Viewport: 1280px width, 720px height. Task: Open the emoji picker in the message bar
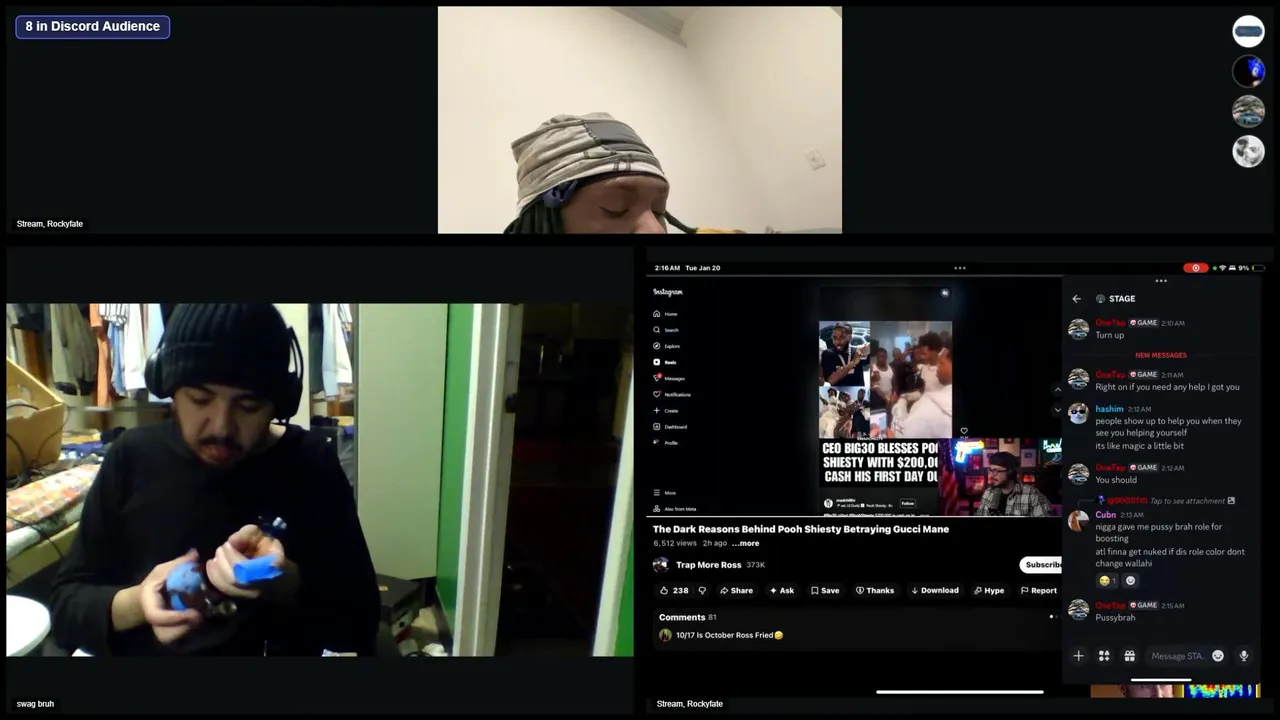[x=1218, y=656]
